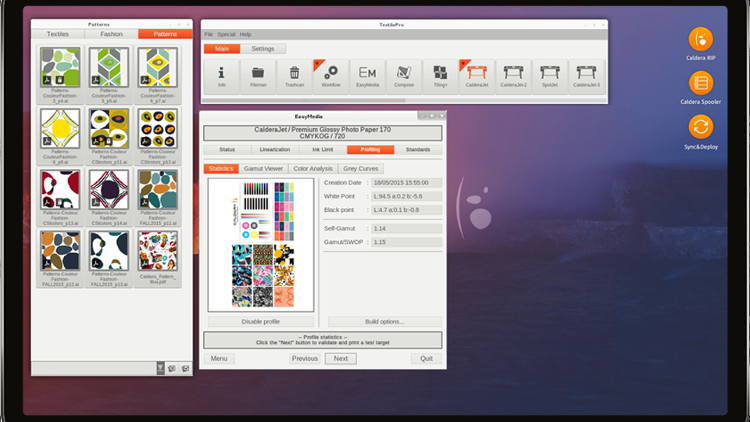Select the purple circle diamond pattern p14.ai
The image size is (750, 422).
point(109,189)
